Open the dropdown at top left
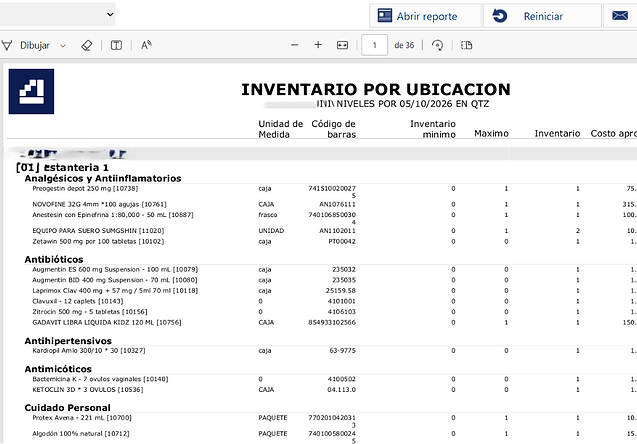Screen dimensions: 637x444 coord(57,15)
